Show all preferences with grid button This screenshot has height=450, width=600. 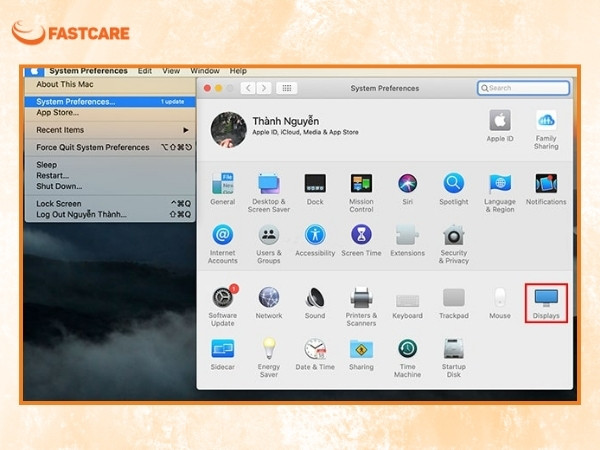[287, 88]
